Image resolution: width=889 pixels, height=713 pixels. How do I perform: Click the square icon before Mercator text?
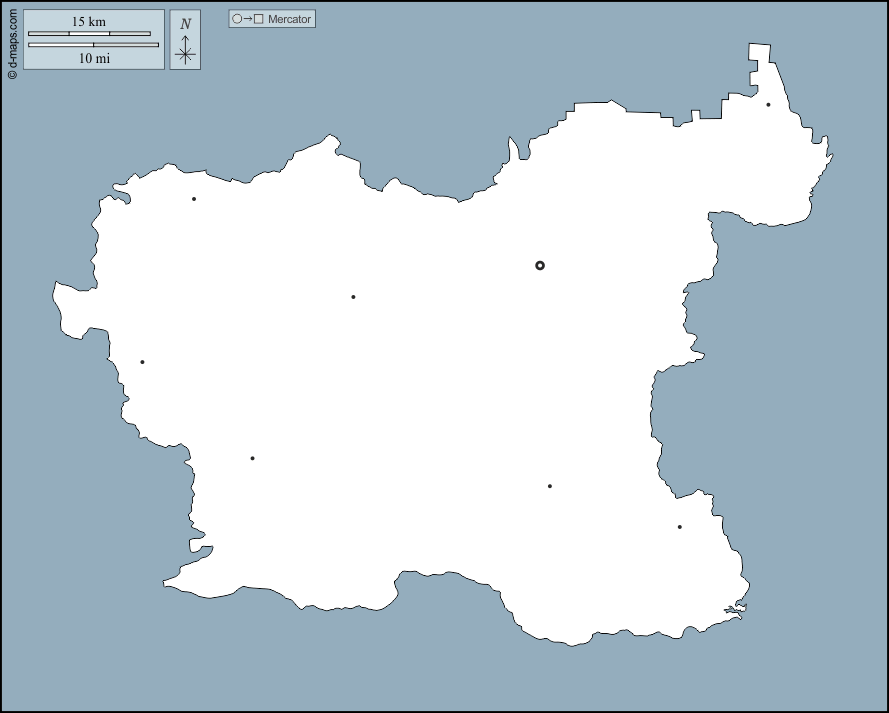(259, 19)
